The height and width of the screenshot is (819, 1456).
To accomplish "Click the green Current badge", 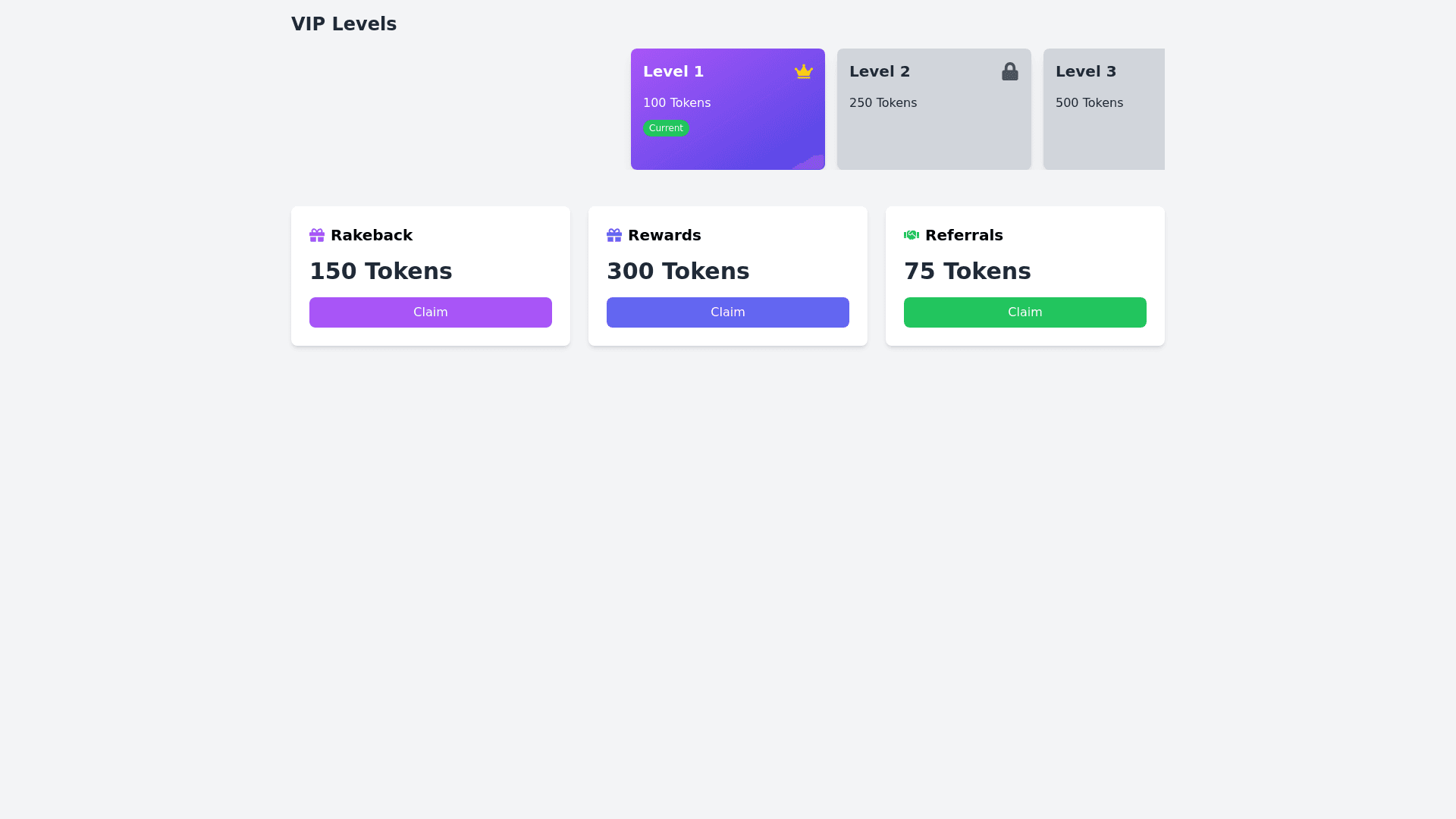I will [666, 128].
